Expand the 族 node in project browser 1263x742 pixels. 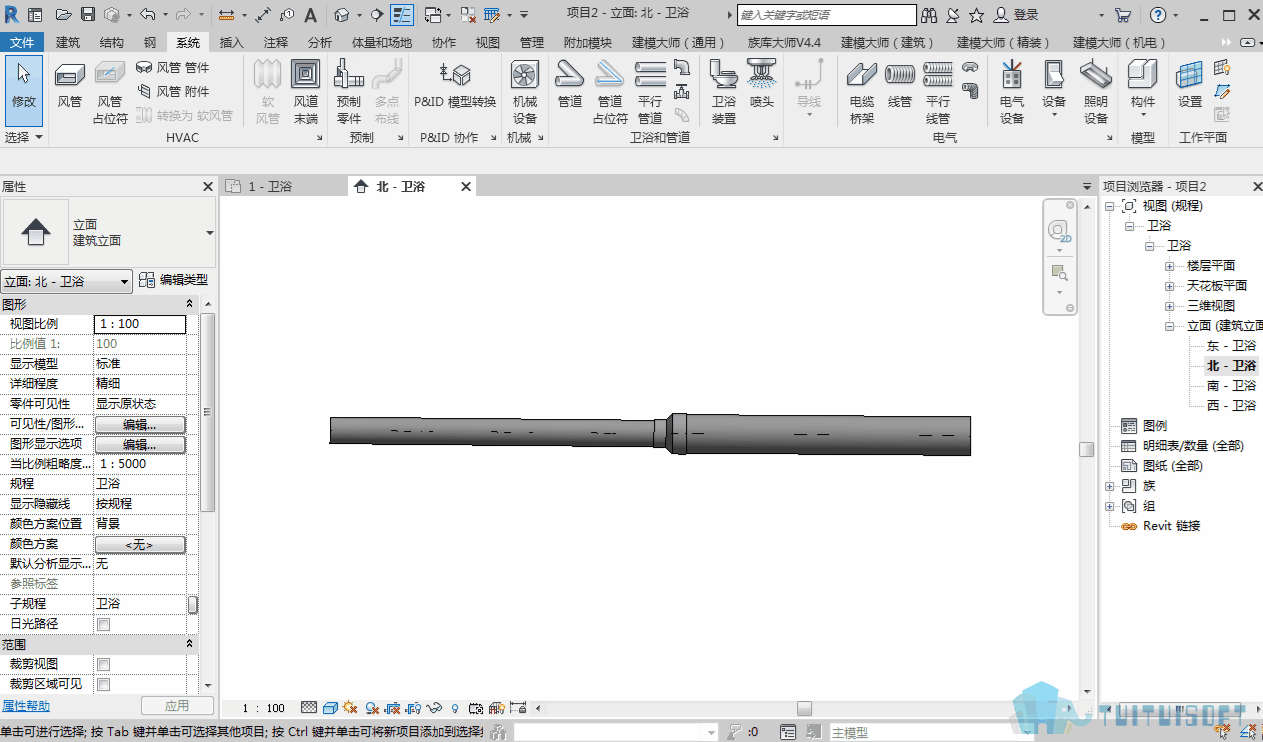1110,486
